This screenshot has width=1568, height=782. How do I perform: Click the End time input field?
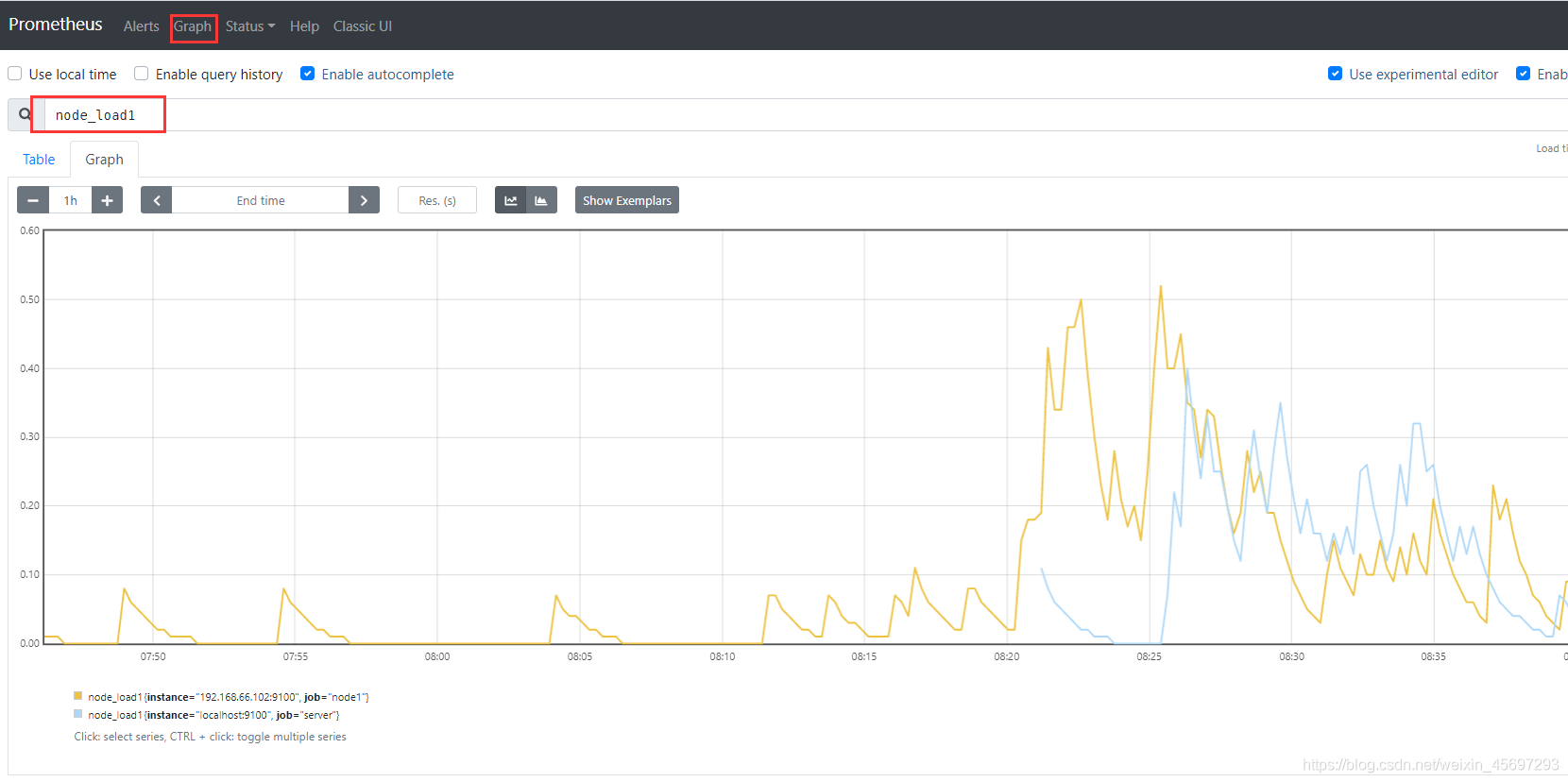(x=261, y=200)
